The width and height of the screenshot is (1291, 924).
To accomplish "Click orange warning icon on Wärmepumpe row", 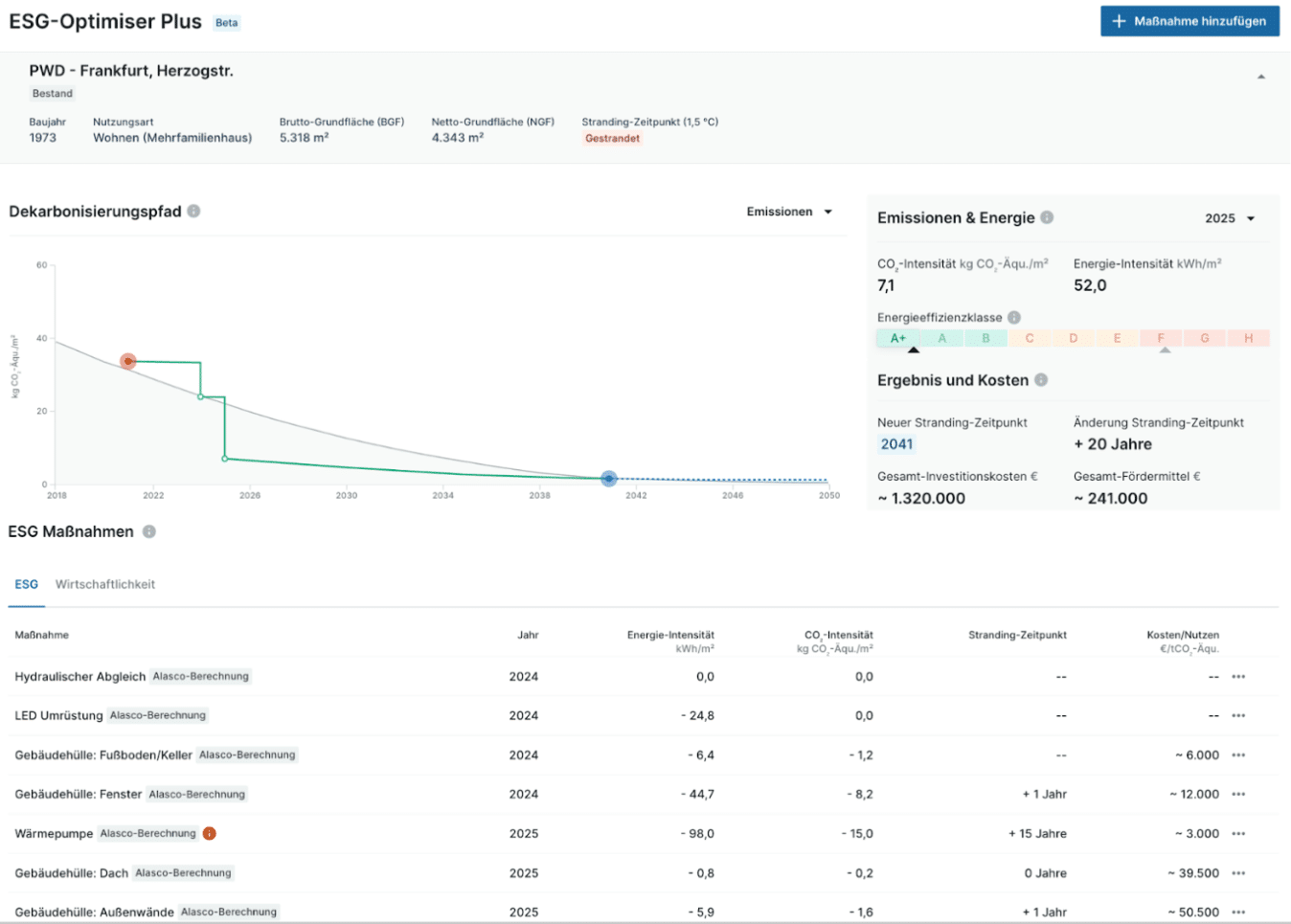I will (209, 834).
